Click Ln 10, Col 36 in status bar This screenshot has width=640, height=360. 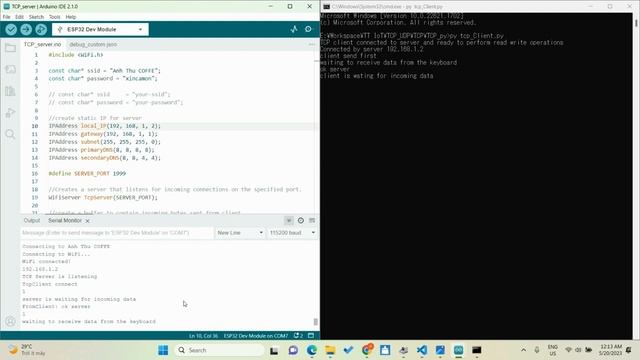point(203,336)
